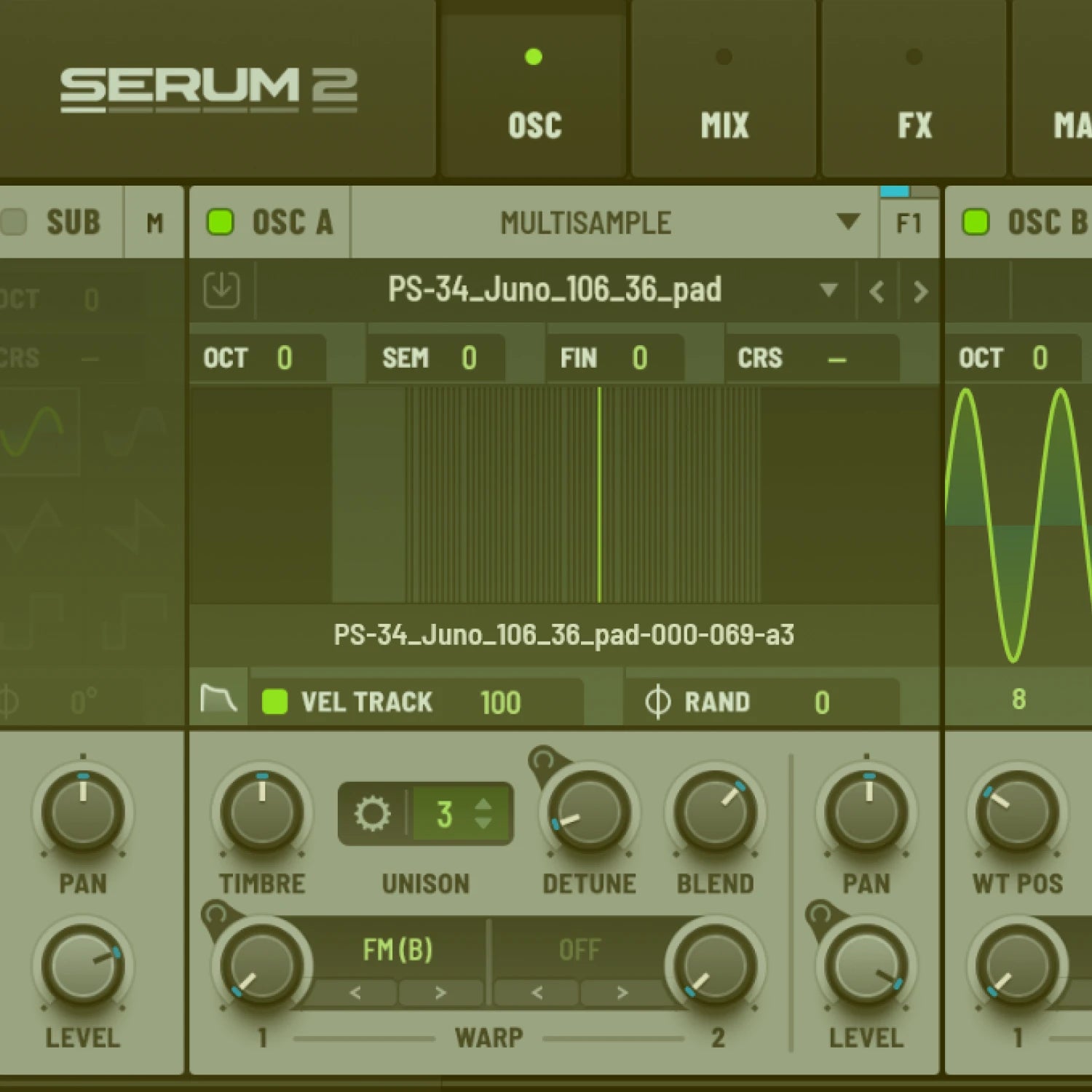This screenshot has height=1092, width=1092.
Task: Click the sample import icon beside the preset name
Action: [x=221, y=291]
